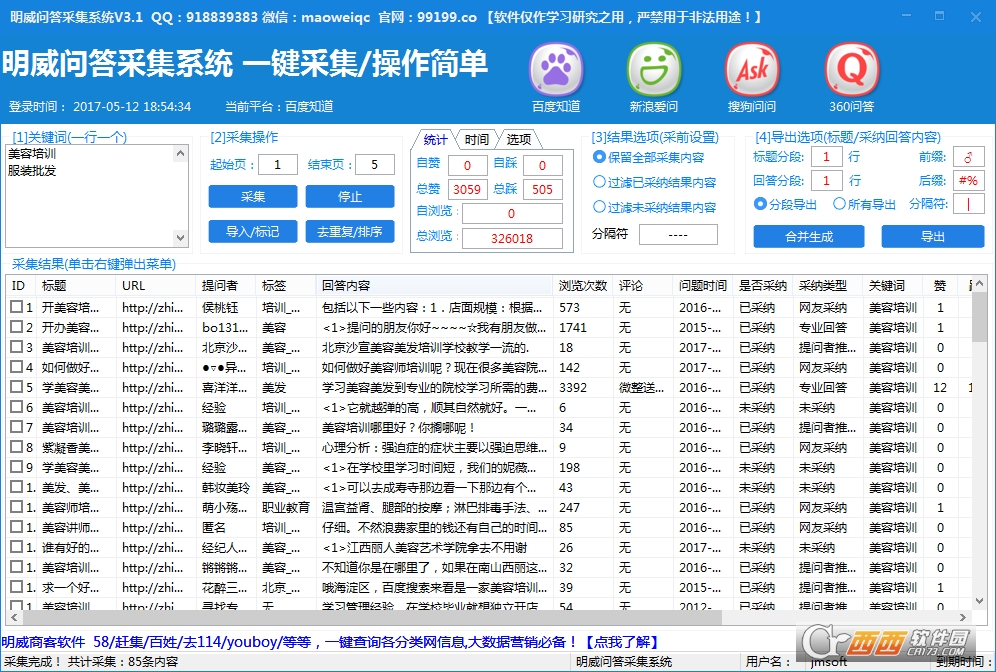996x672 pixels.
Task: Click the horizontal scrollbar thumb of the results
Action: click(x=372, y=617)
